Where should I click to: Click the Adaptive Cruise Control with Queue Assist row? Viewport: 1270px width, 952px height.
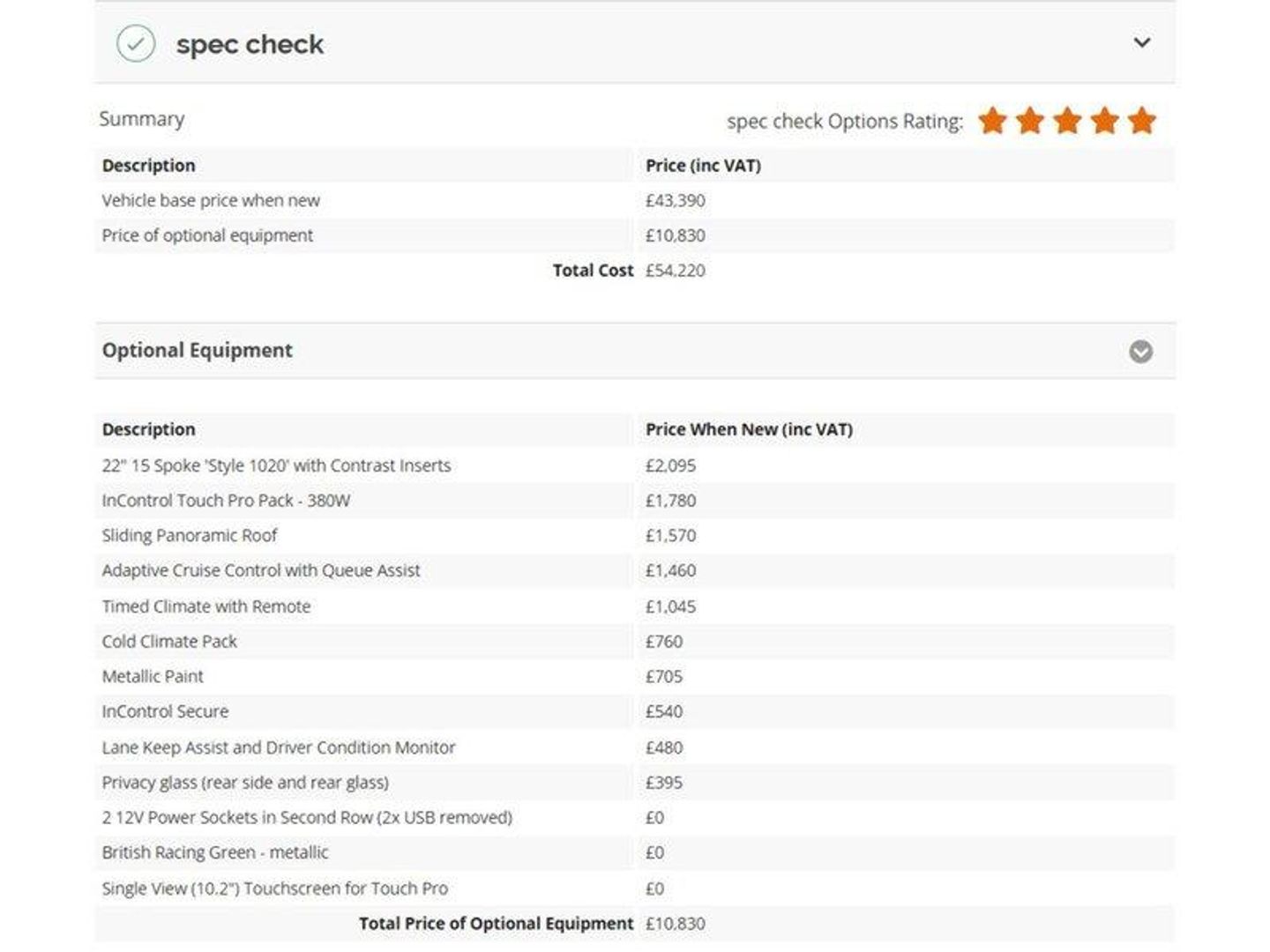[x=635, y=571]
